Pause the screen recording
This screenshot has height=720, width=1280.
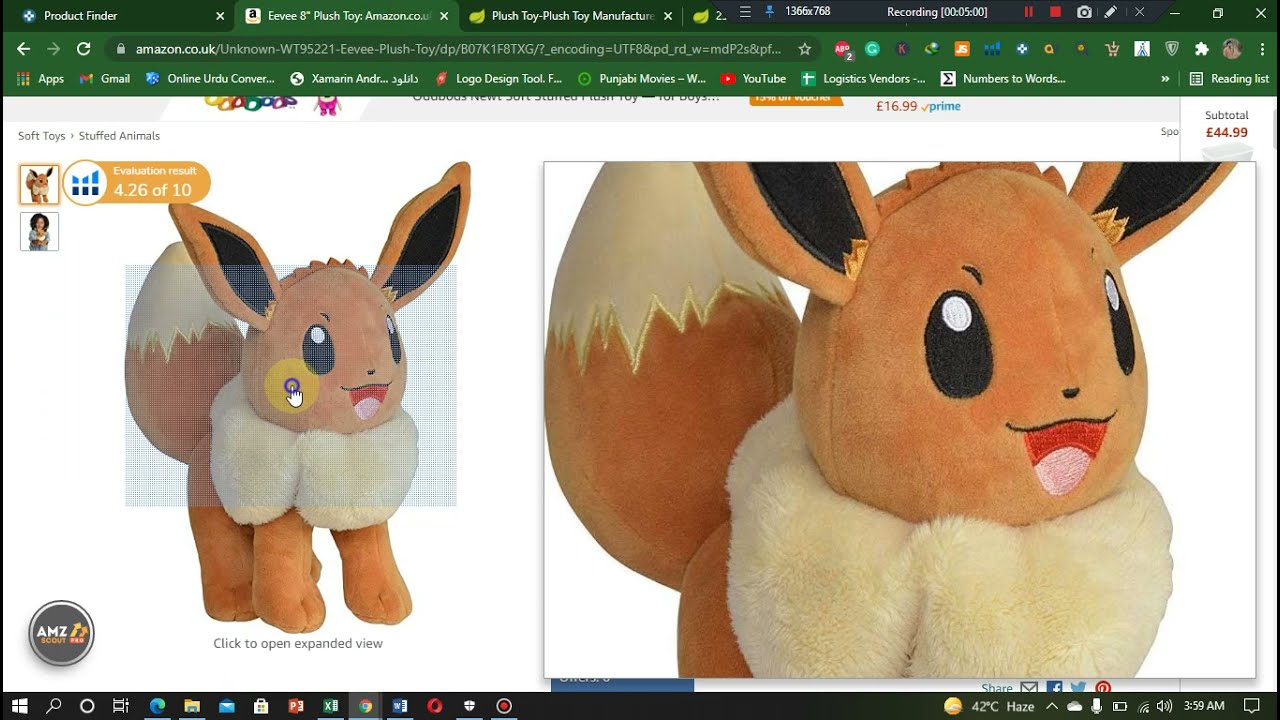click(1028, 13)
